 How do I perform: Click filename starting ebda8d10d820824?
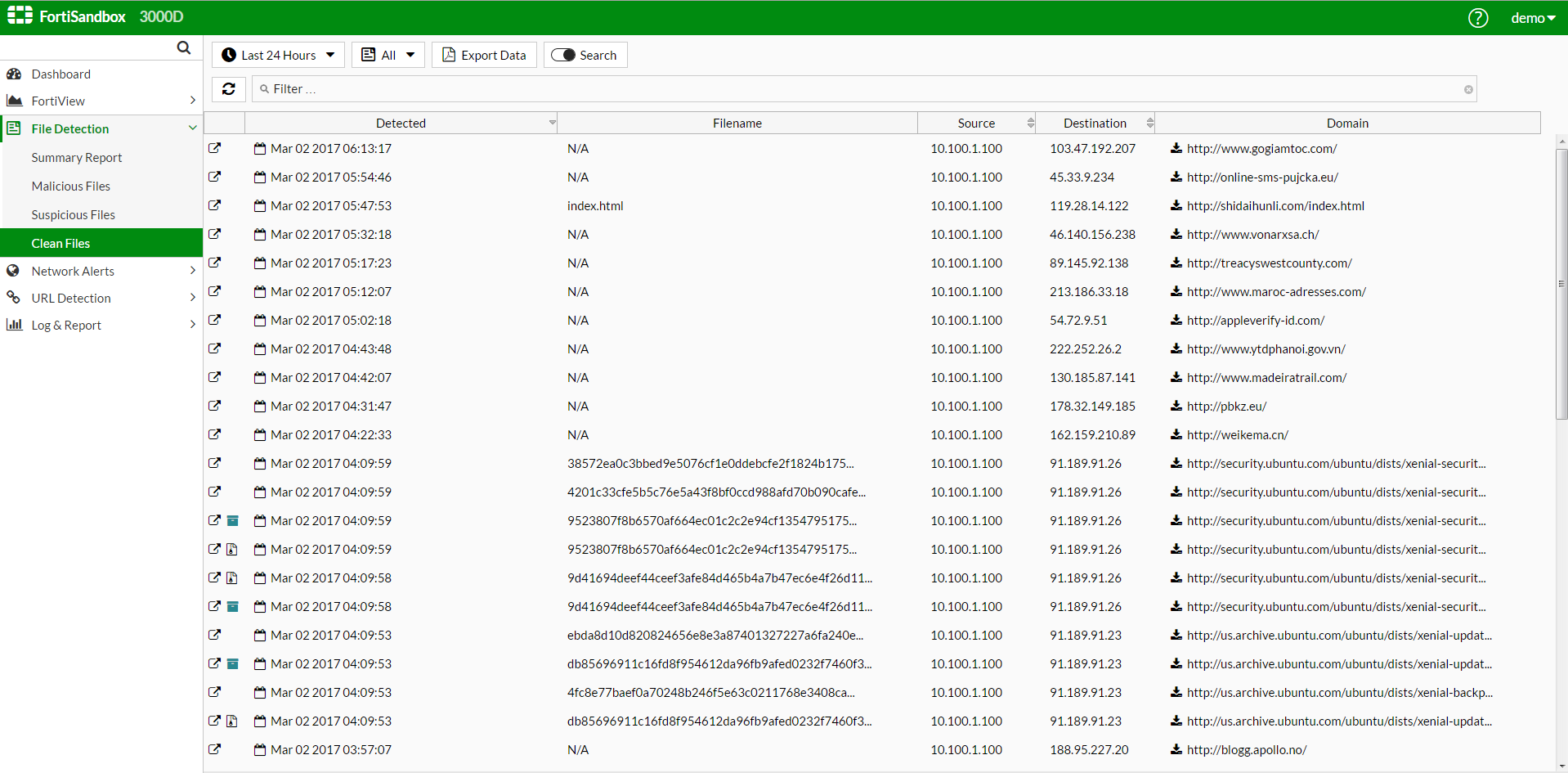[715, 635]
